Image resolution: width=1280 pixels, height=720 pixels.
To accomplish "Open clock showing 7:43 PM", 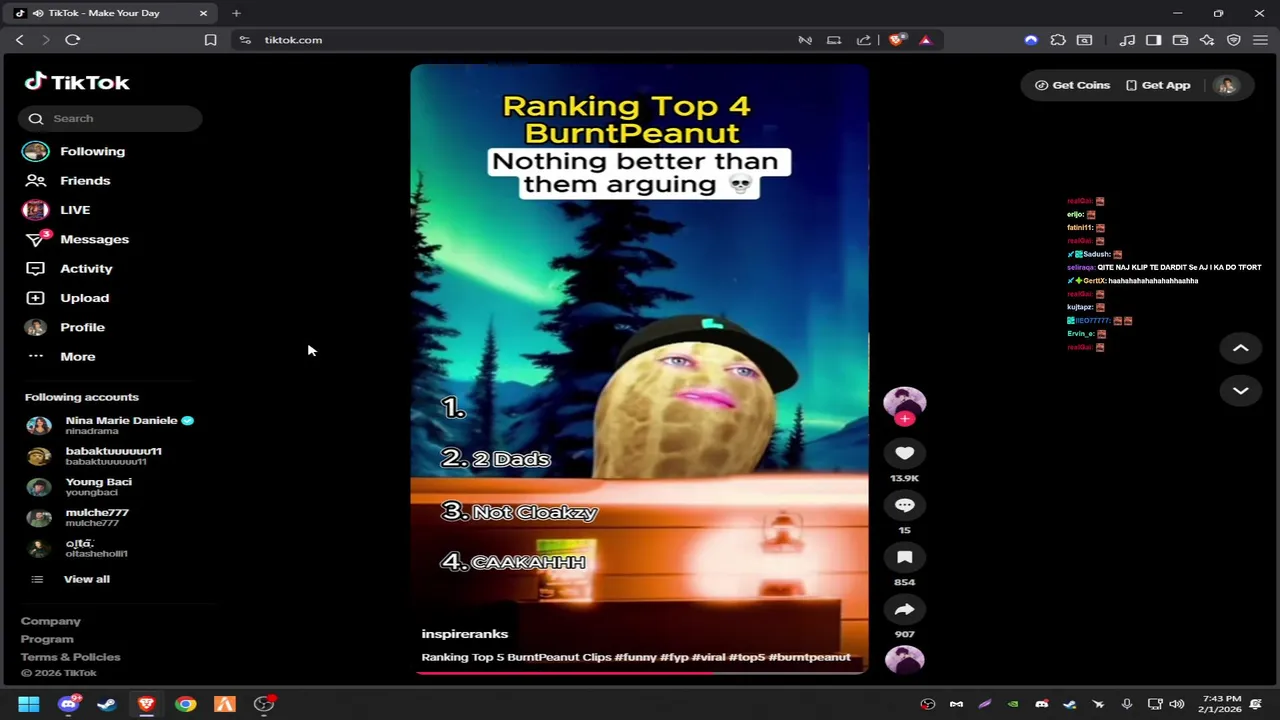I will [x=1222, y=704].
